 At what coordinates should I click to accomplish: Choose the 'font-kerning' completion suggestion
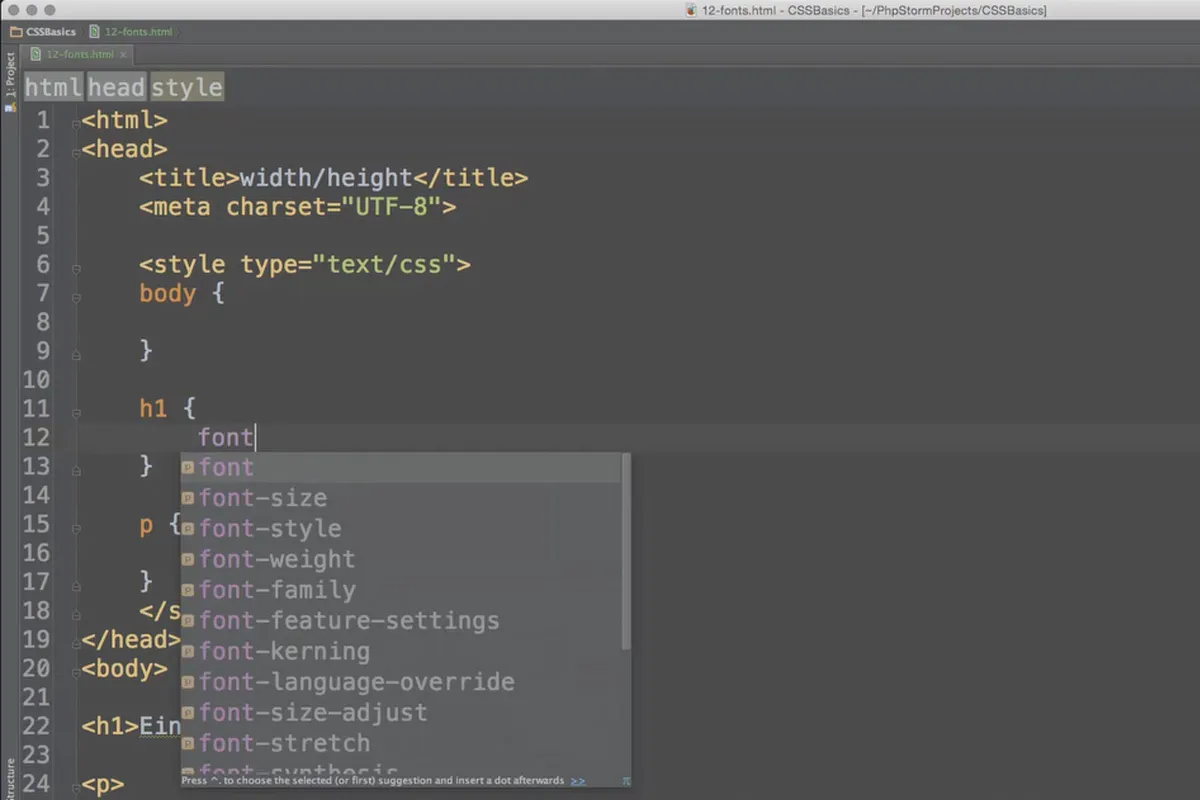400,651
